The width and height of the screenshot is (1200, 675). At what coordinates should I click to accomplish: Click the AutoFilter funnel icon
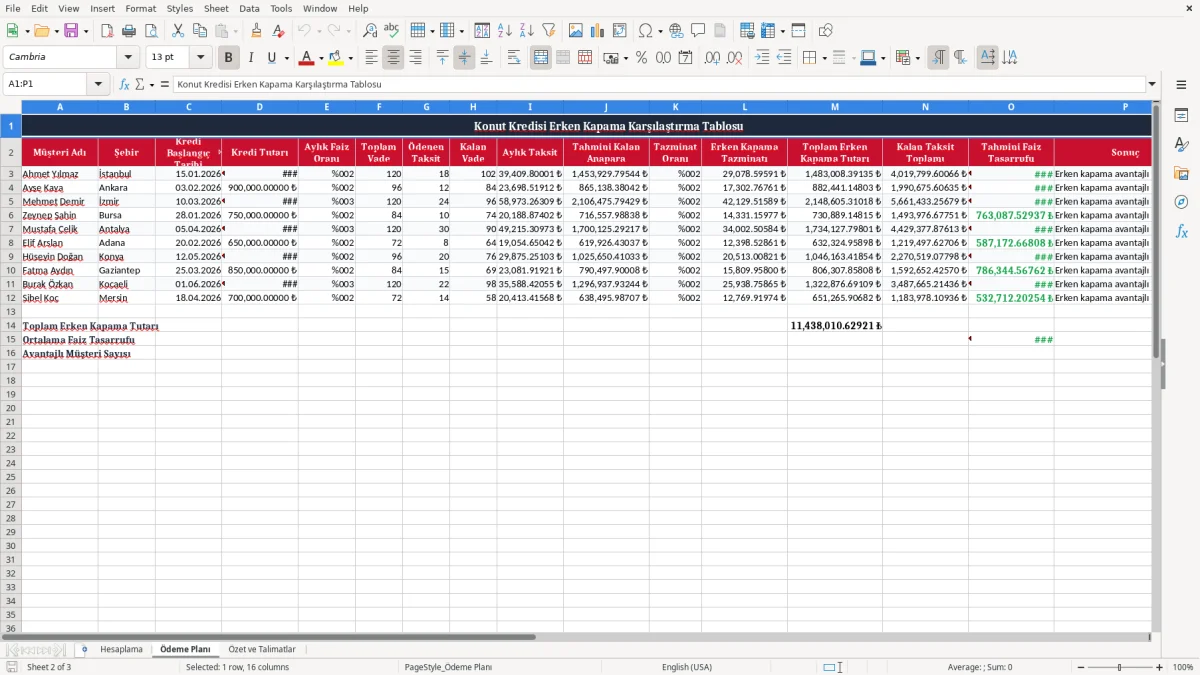(x=548, y=31)
